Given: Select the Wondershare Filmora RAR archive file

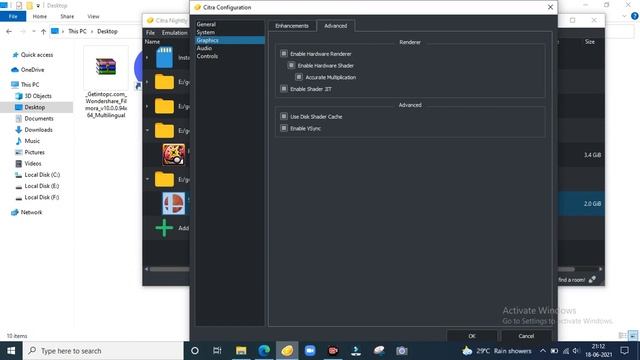Looking at the screenshot, I should click(106, 82).
